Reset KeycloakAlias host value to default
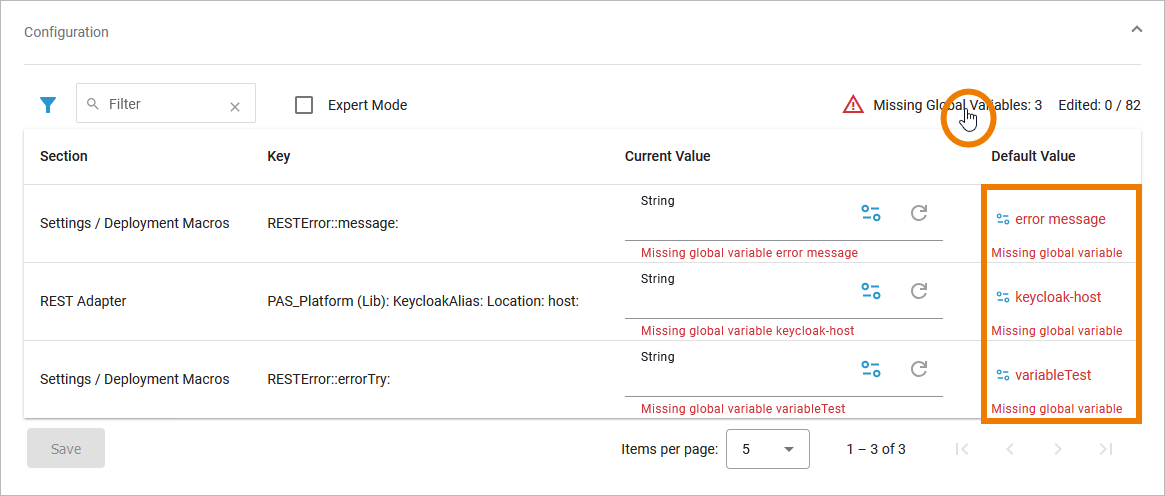The image size is (1165, 496). [918, 291]
